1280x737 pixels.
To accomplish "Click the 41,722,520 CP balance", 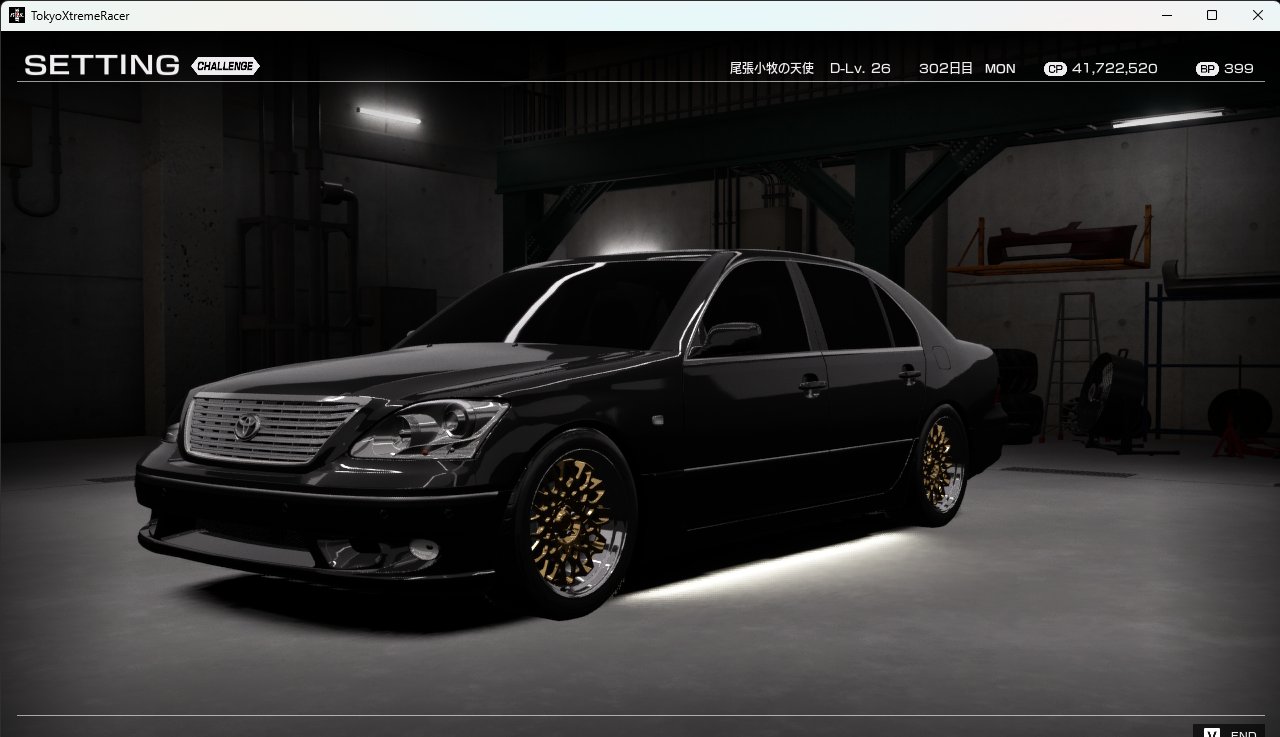I will (x=1115, y=69).
